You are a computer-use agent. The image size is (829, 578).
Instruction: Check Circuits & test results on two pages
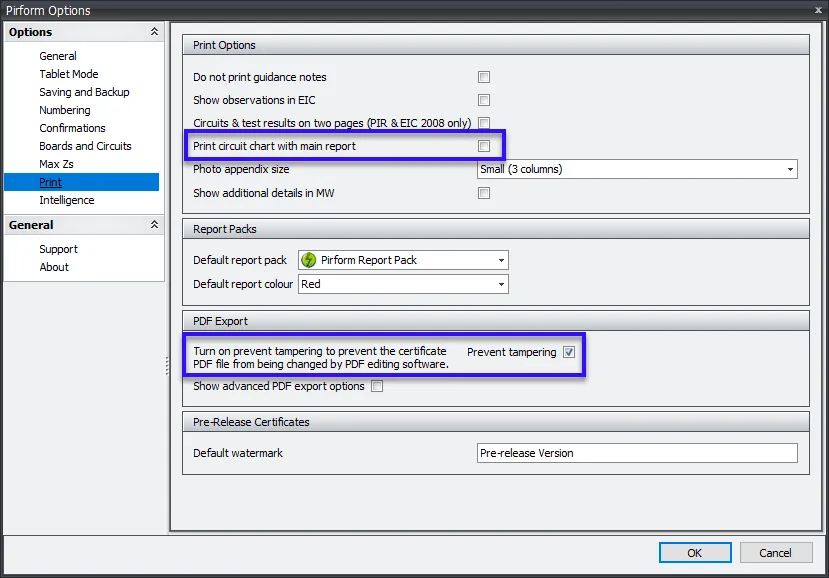point(483,122)
